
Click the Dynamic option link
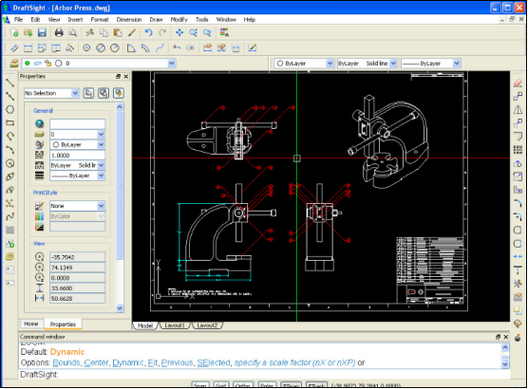click(128, 363)
